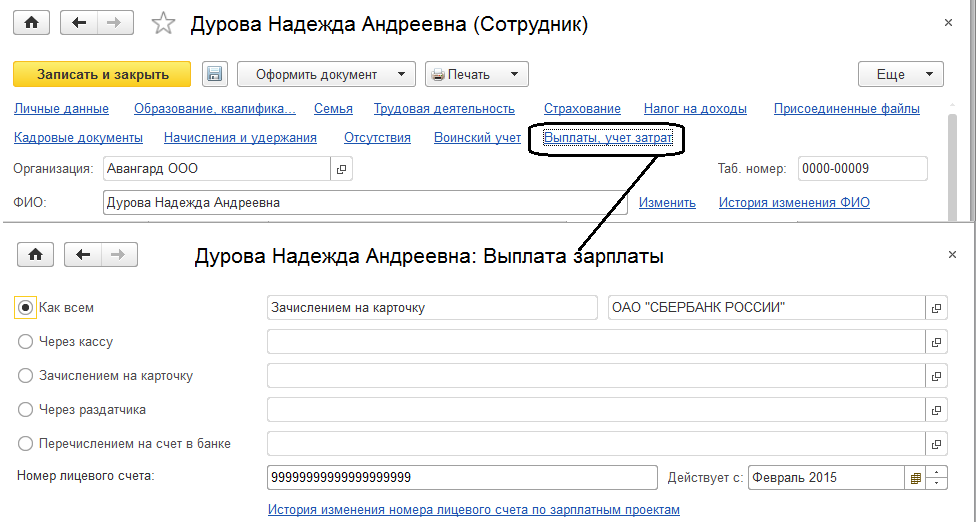Select Через раздатчика radio button
Image resolution: width=976 pixels, height=522 pixels.
(x=25, y=409)
